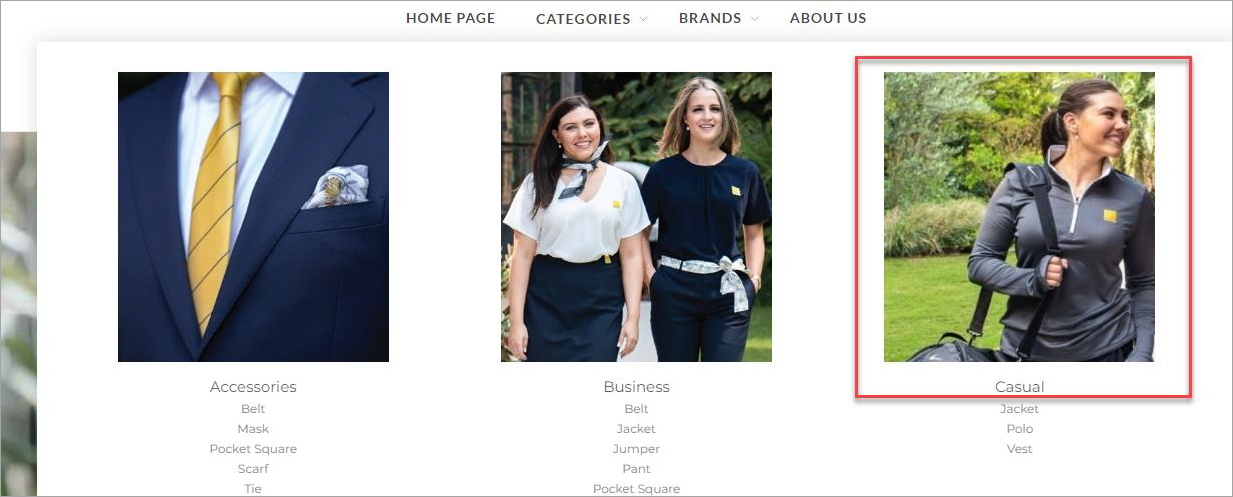Select Pant under Business
Viewport: 1233px width, 497px height.
click(x=636, y=469)
